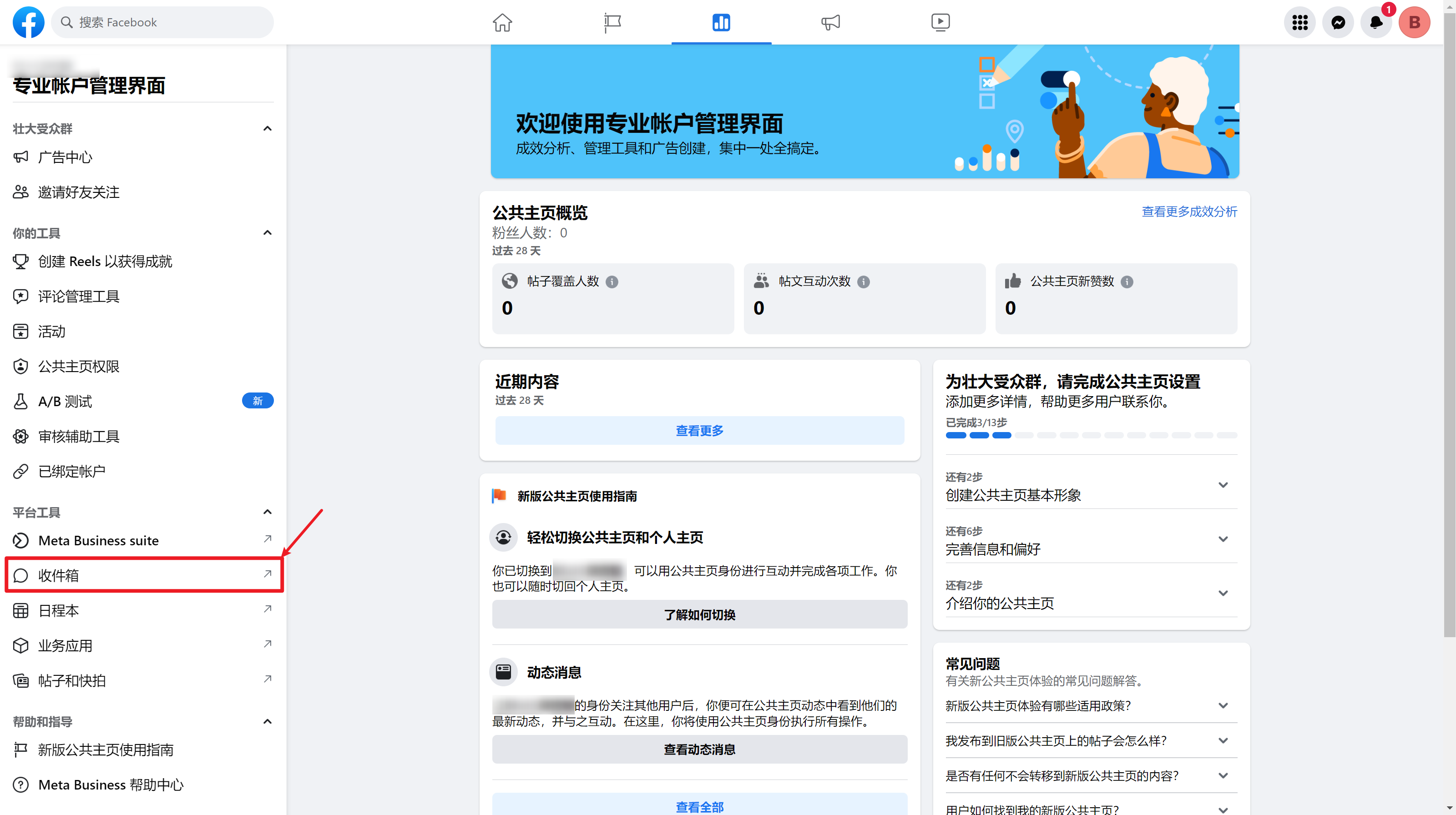Viewport: 1456px width, 815px height.
Task: Click the 动态消息 feed icon
Action: tap(503, 672)
